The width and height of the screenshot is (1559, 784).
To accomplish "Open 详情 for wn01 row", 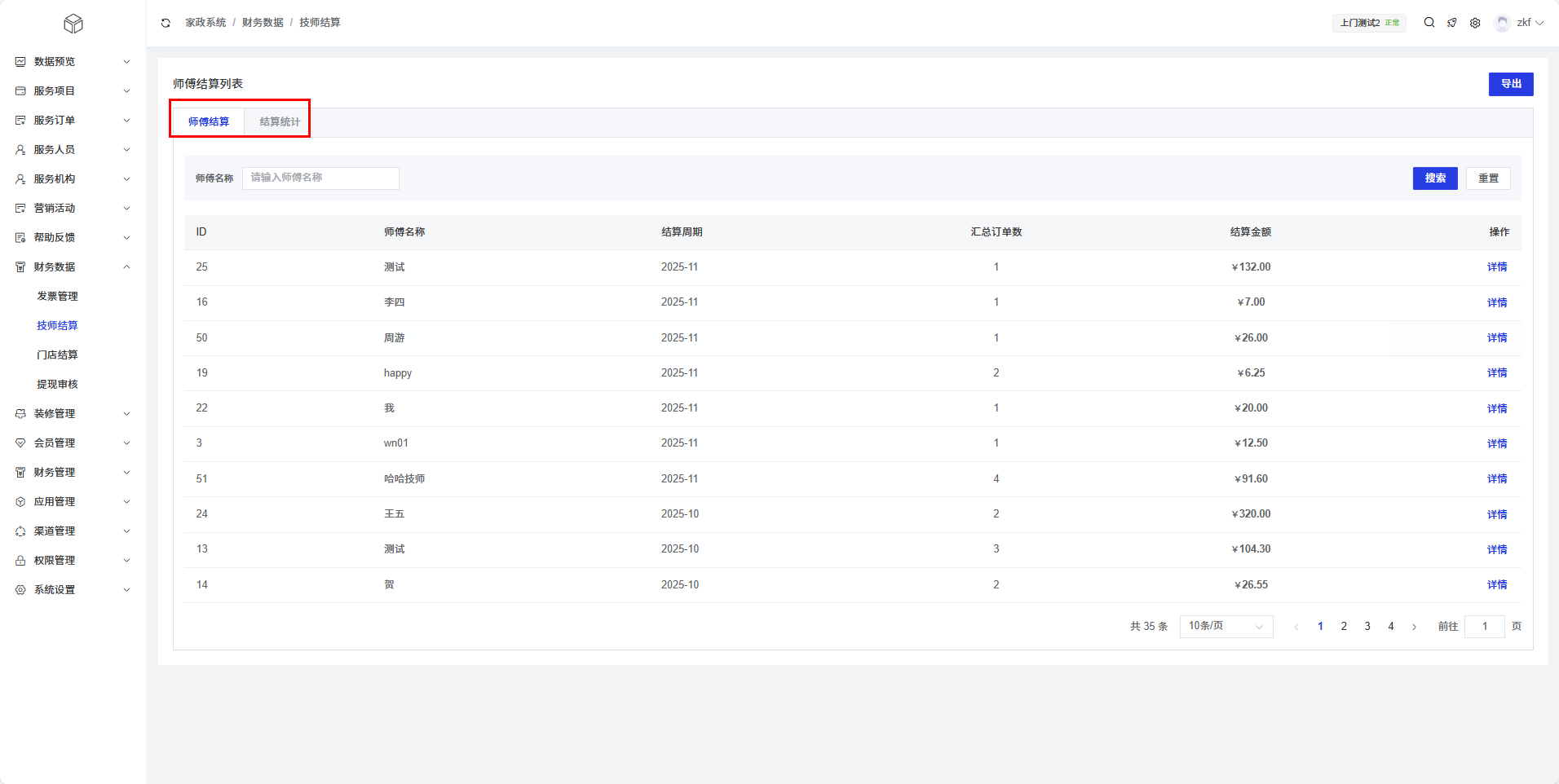I will 1497,443.
